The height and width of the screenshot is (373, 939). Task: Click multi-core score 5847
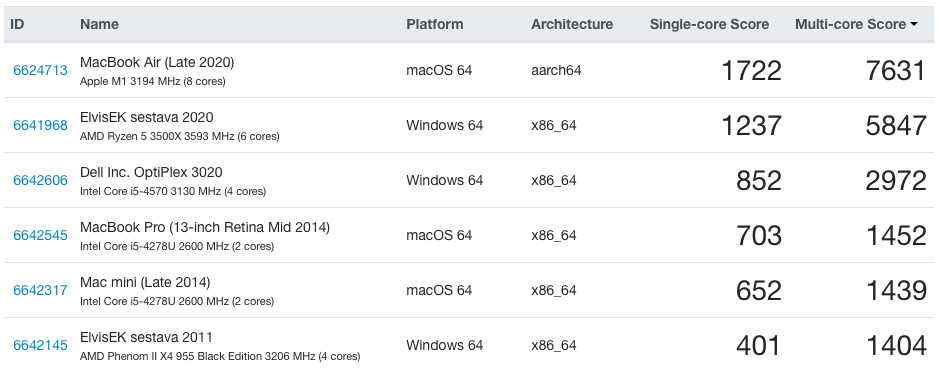click(x=896, y=126)
